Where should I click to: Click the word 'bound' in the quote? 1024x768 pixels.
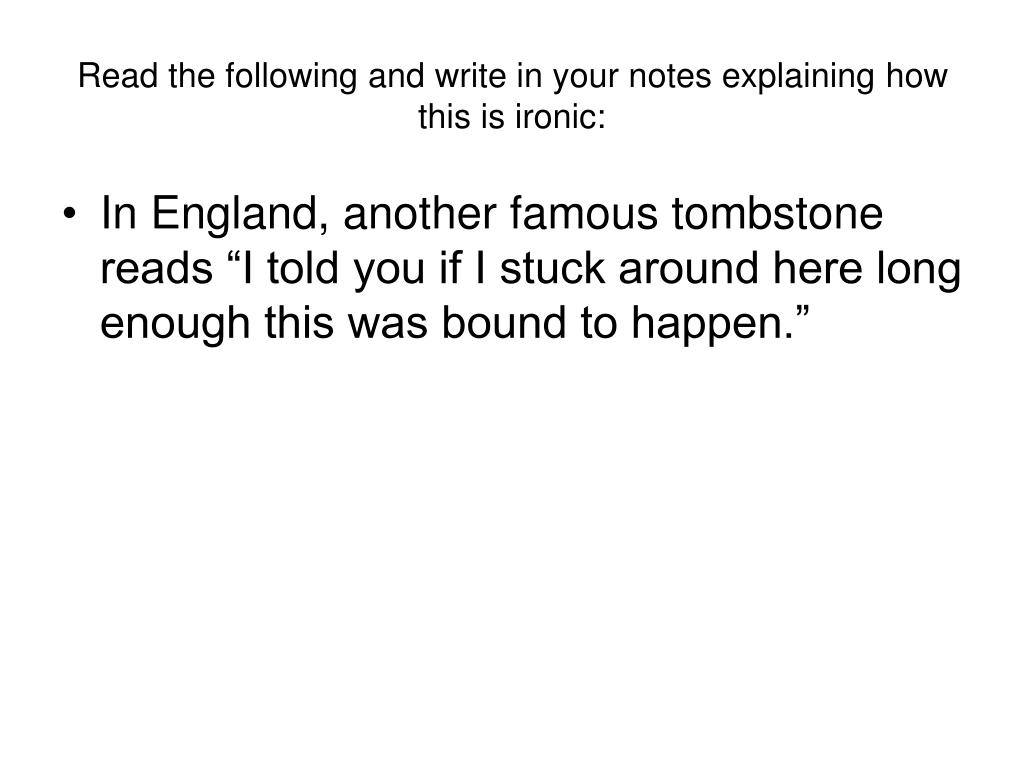(x=503, y=323)
